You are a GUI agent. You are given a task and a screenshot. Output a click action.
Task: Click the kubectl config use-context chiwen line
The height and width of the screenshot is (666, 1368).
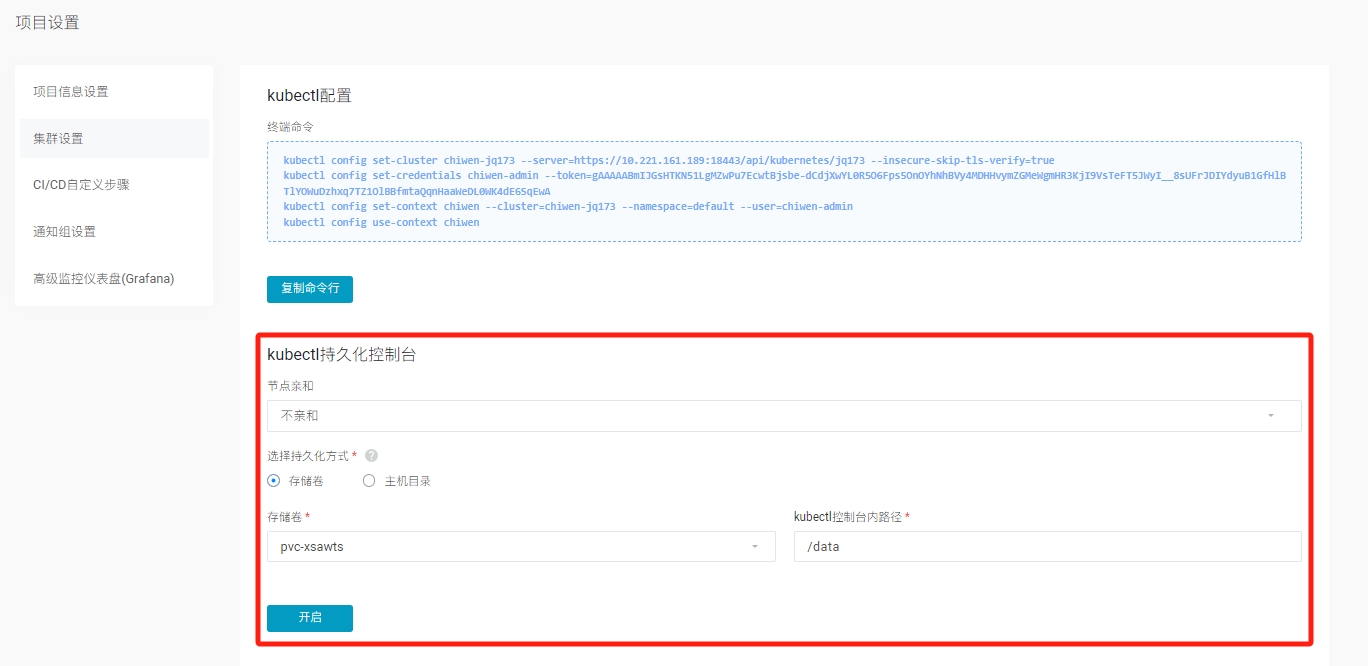(x=381, y=222)
